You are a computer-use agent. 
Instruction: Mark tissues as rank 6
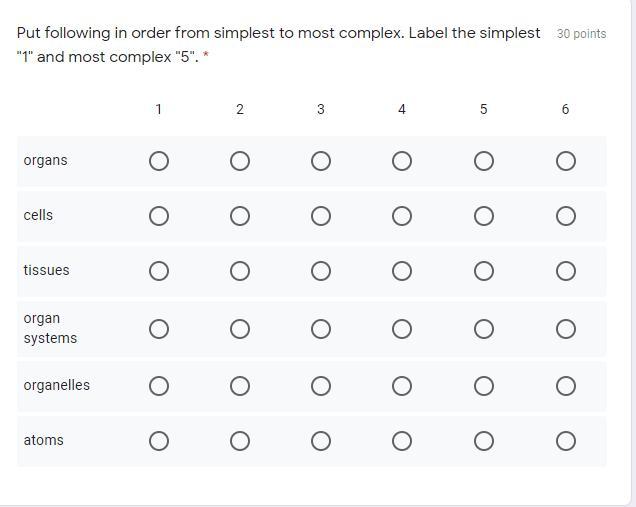click(566, 271)
